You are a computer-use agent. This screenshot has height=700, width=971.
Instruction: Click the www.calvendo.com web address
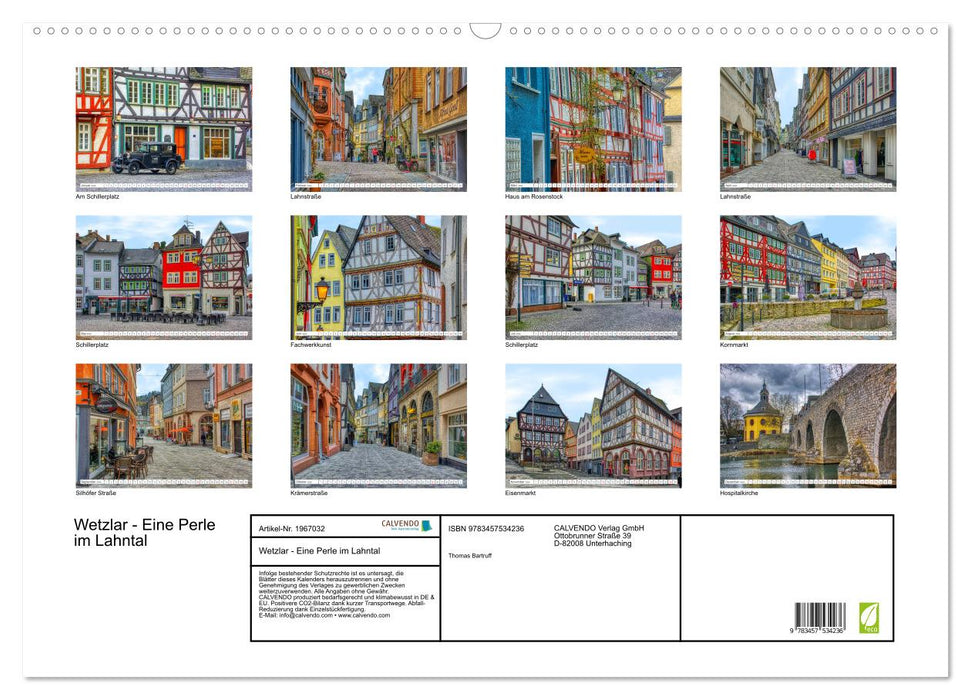pyautogui.click(x=364, y=615)
